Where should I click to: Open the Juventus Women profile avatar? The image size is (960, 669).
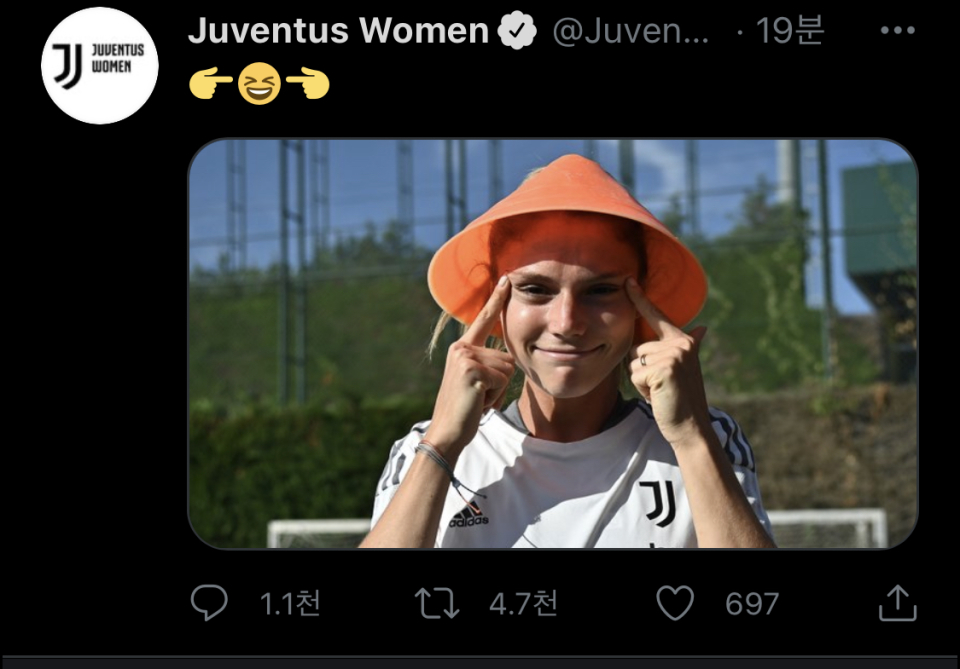(x=99, y=66)
